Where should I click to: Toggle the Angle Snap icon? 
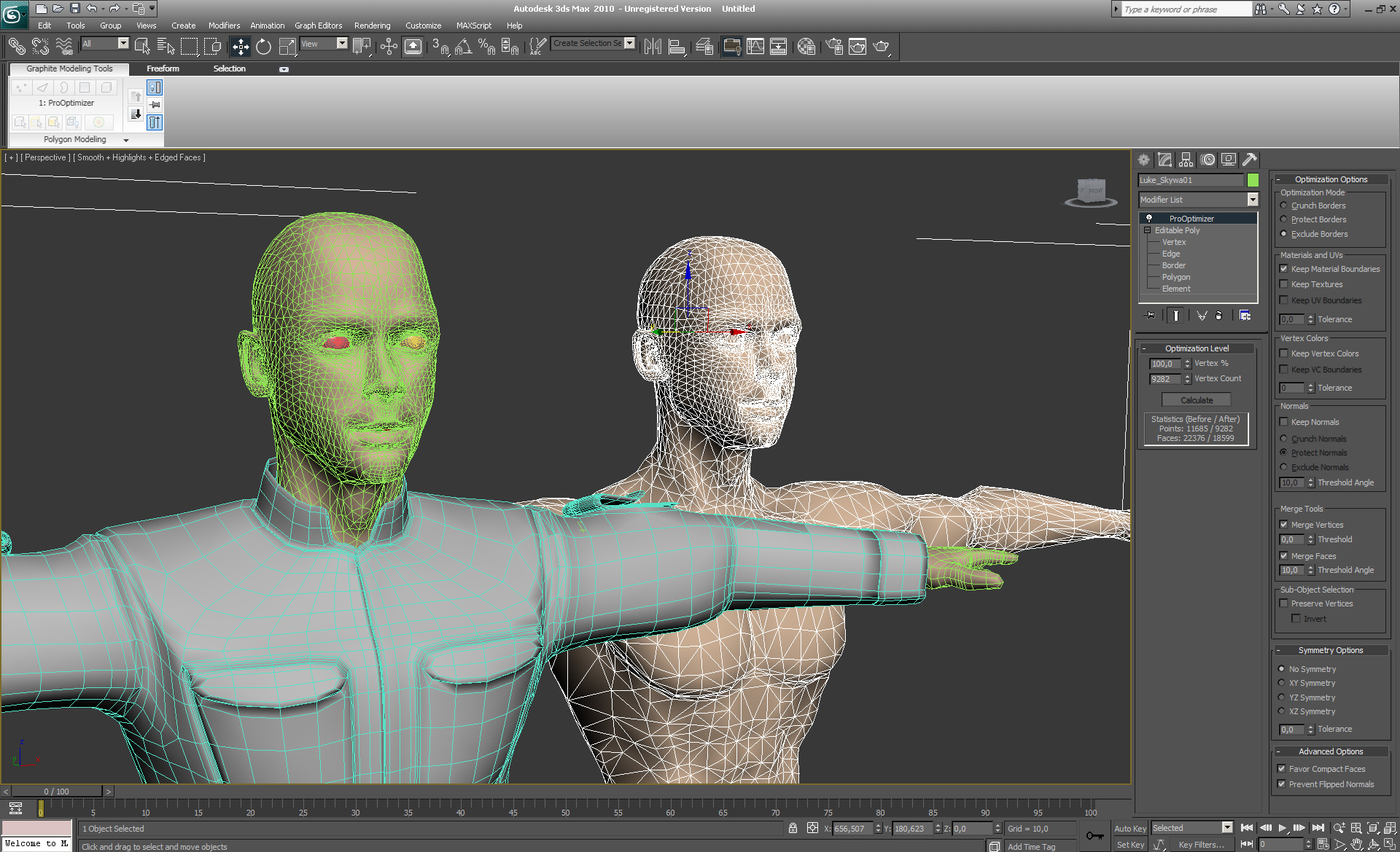[x=463, y=47]
